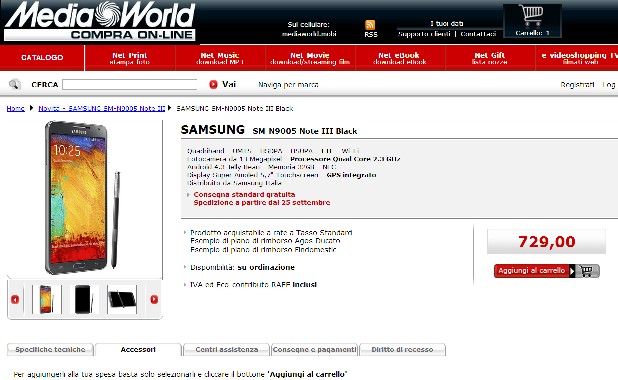Screen dimensions: 618x380
Task: Click IVA ed Eco contributo RAEE inclusi
Action: click(x=253, y=284)
